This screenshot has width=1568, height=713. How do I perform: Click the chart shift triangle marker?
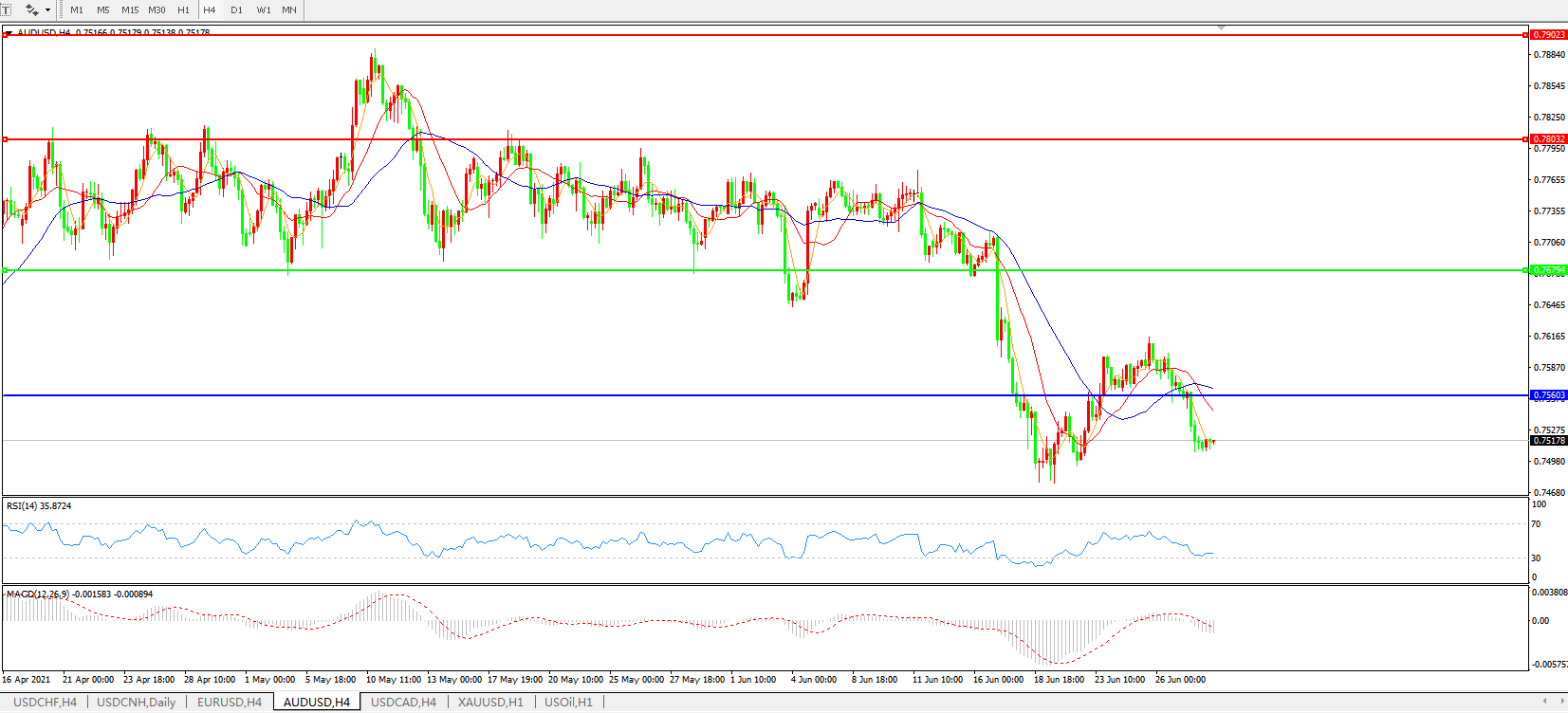point(1221,28)
